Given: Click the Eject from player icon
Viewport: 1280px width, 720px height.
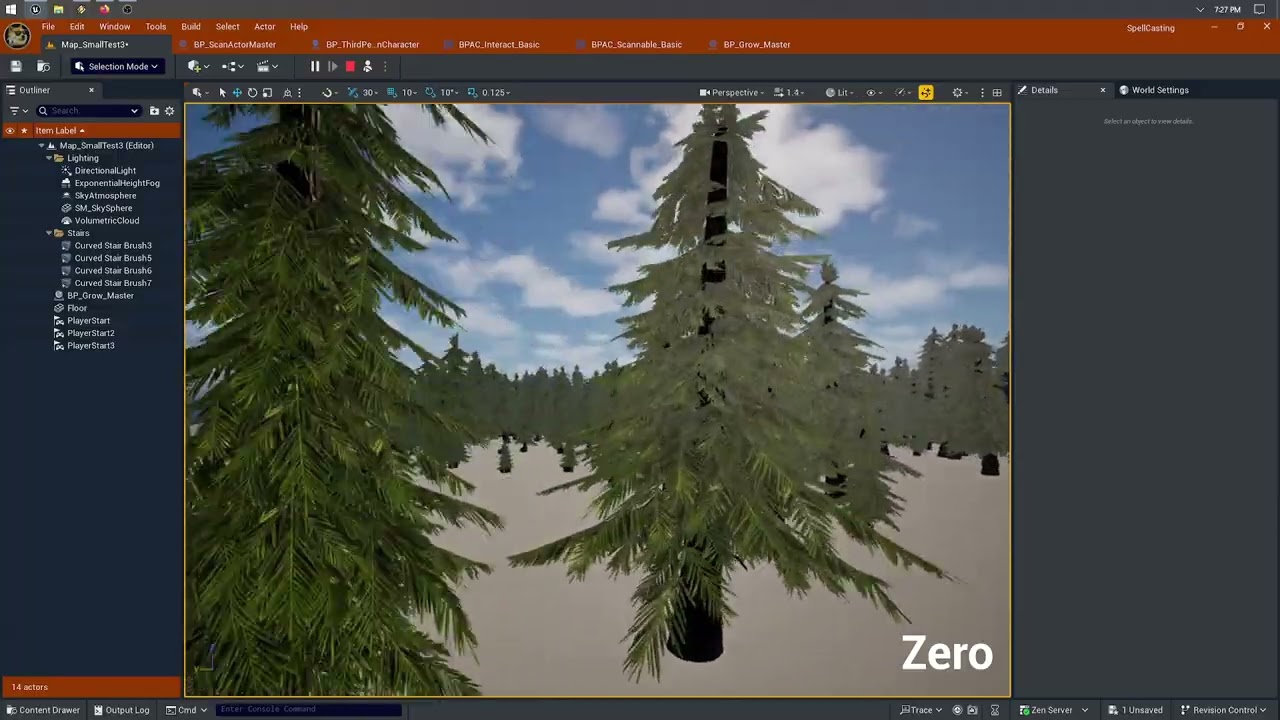Looking at the screenshot, I should (x=367, y=66).
